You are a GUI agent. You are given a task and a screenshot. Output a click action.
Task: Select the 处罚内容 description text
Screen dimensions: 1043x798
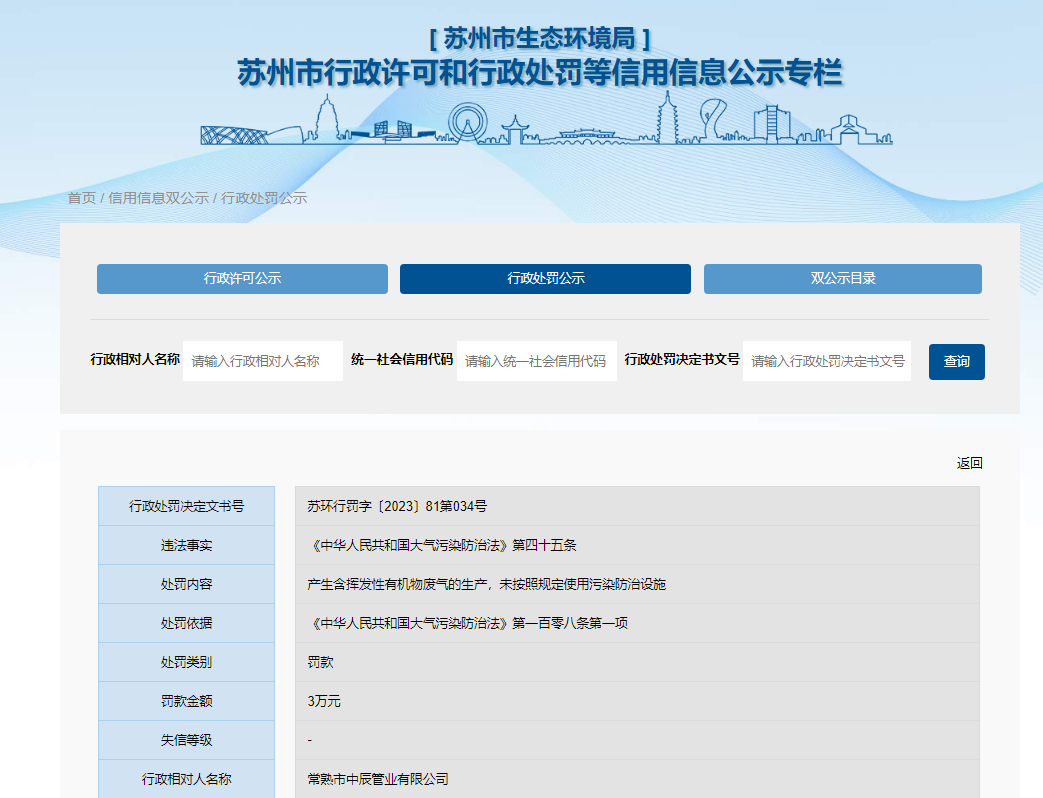pos(486,584)
